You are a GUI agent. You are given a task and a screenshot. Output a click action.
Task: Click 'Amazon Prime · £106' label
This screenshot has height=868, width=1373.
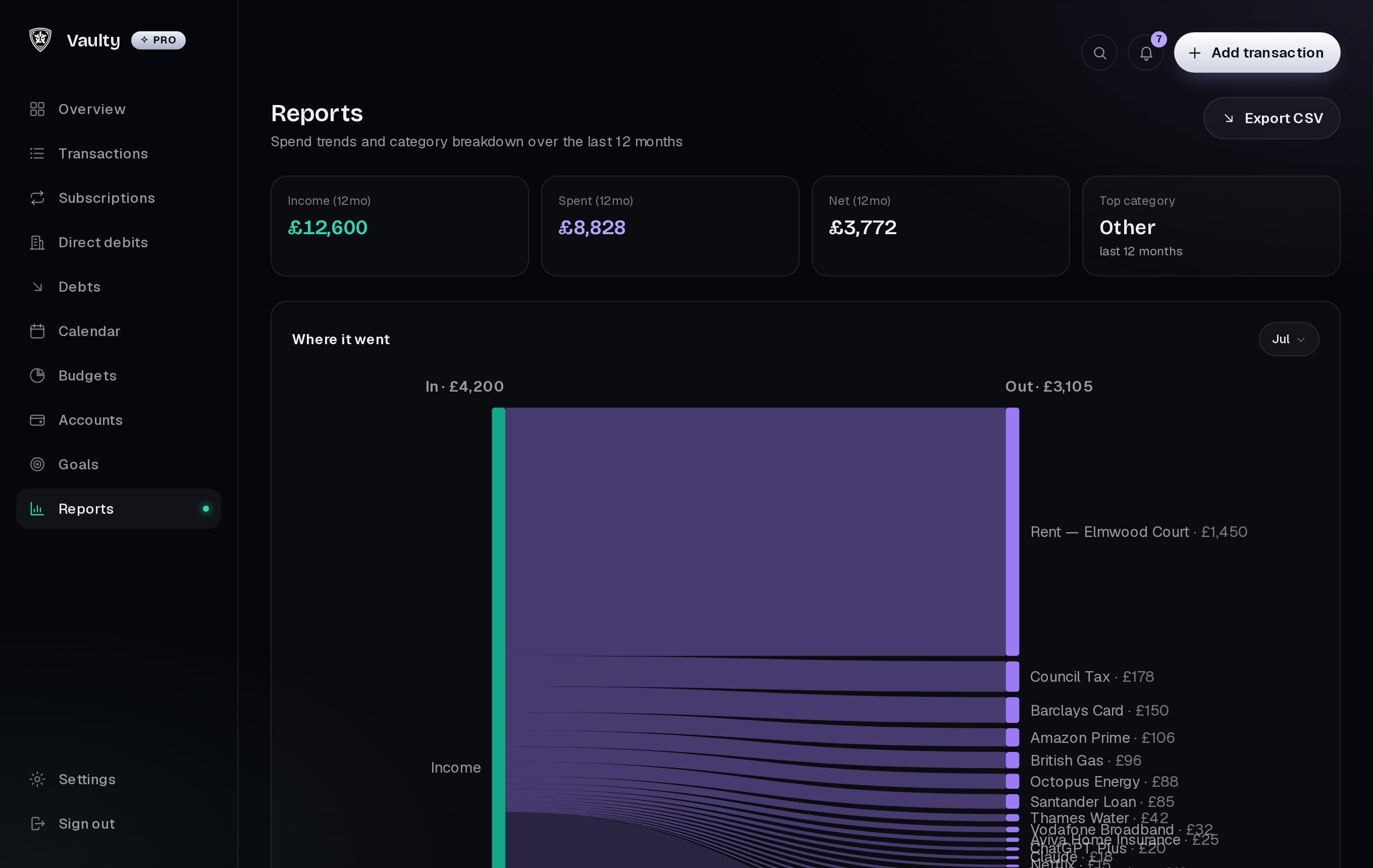click(1102, 737)
